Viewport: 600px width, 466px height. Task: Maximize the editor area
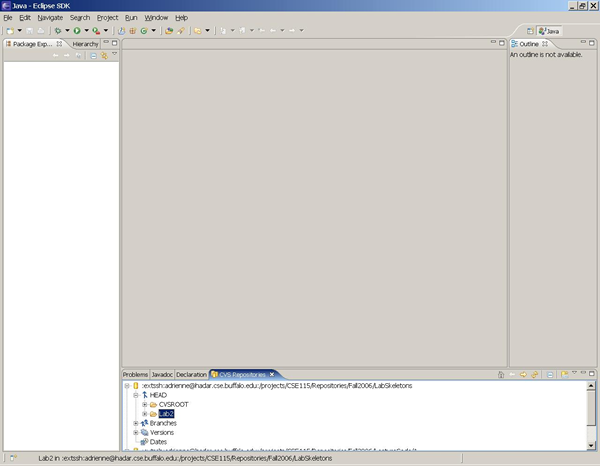click(502, 43)
